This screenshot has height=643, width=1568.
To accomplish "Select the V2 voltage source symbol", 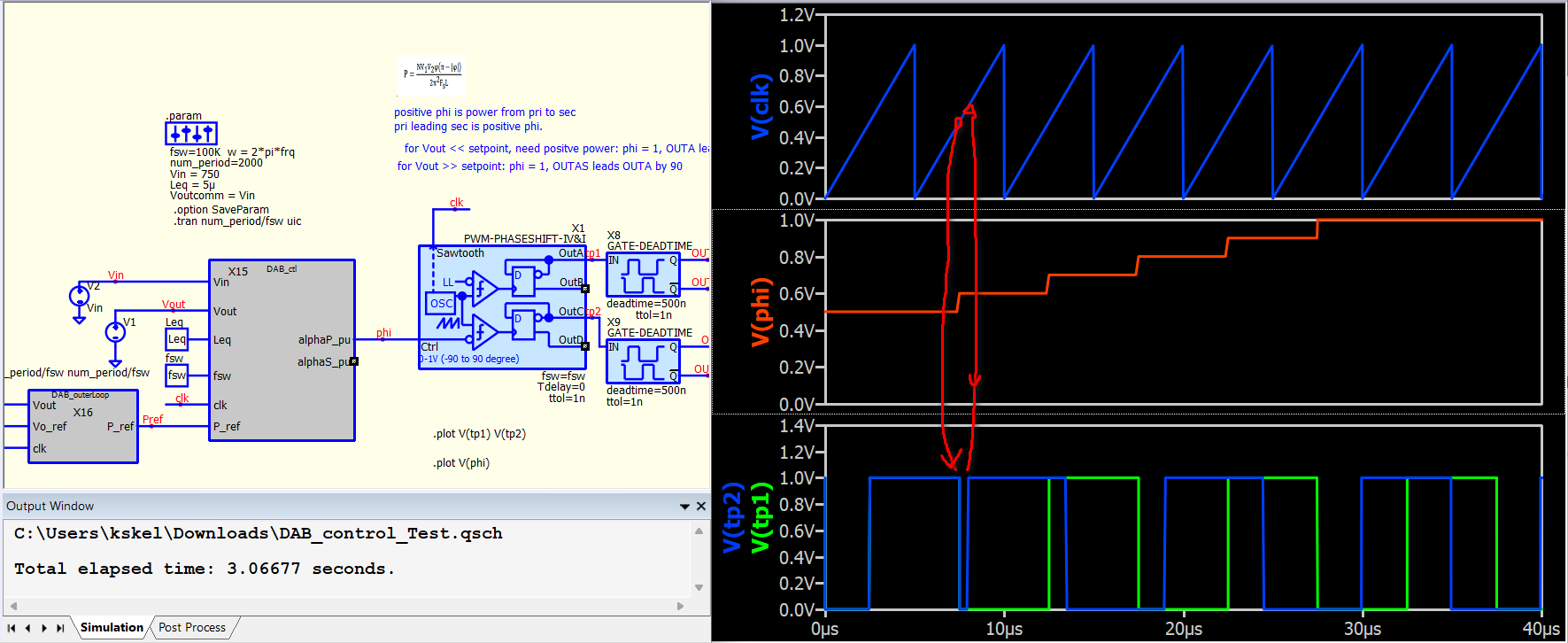I will 79,296.
